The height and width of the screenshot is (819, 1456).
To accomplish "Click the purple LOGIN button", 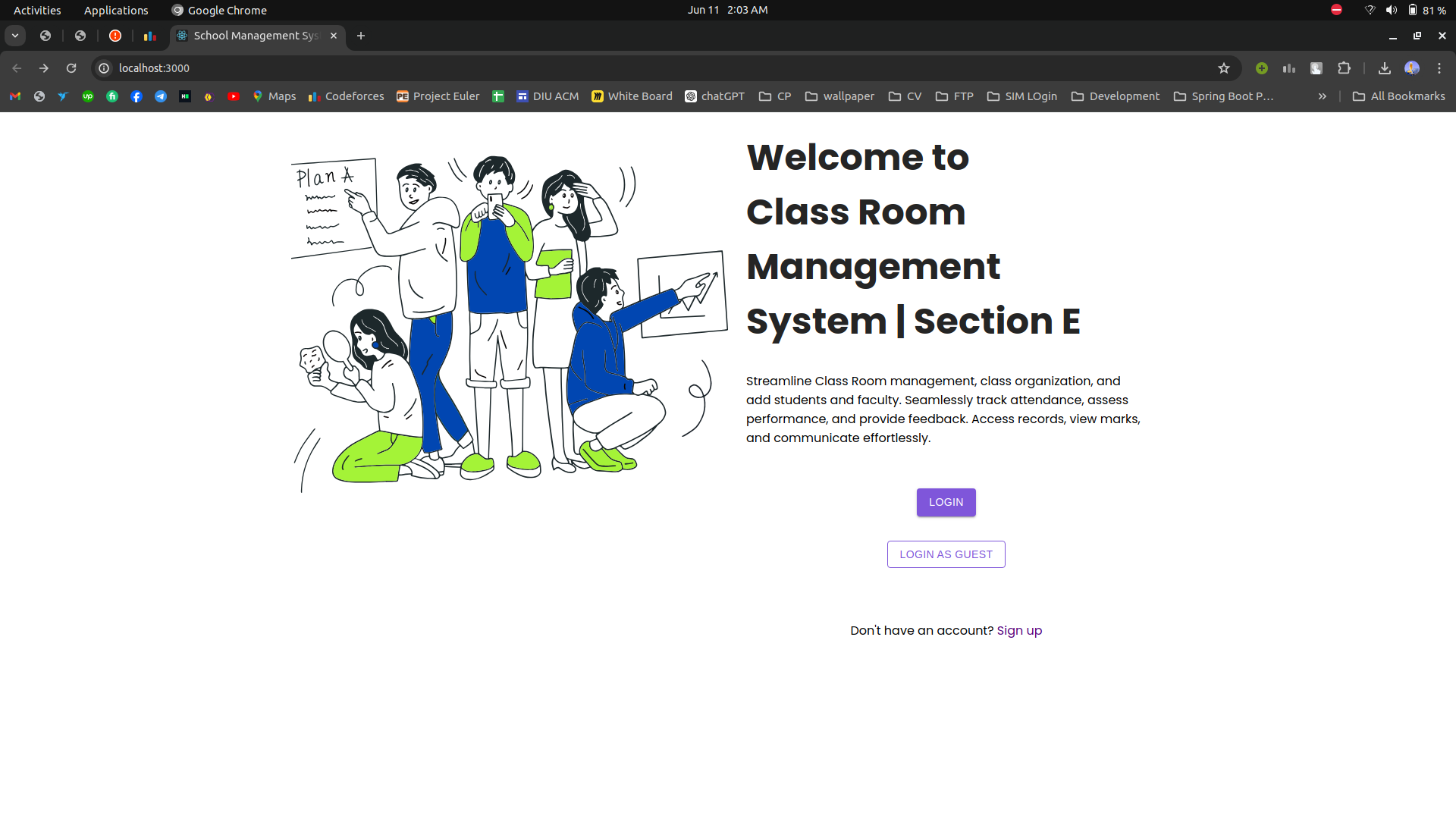I will point(946,502).
